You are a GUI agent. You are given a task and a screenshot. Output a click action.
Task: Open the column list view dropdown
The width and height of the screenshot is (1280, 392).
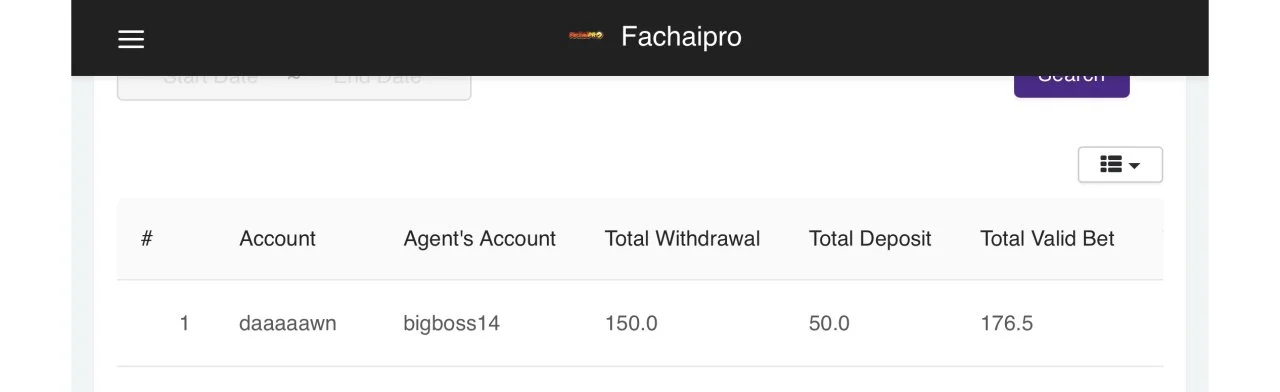(1120, 165)
